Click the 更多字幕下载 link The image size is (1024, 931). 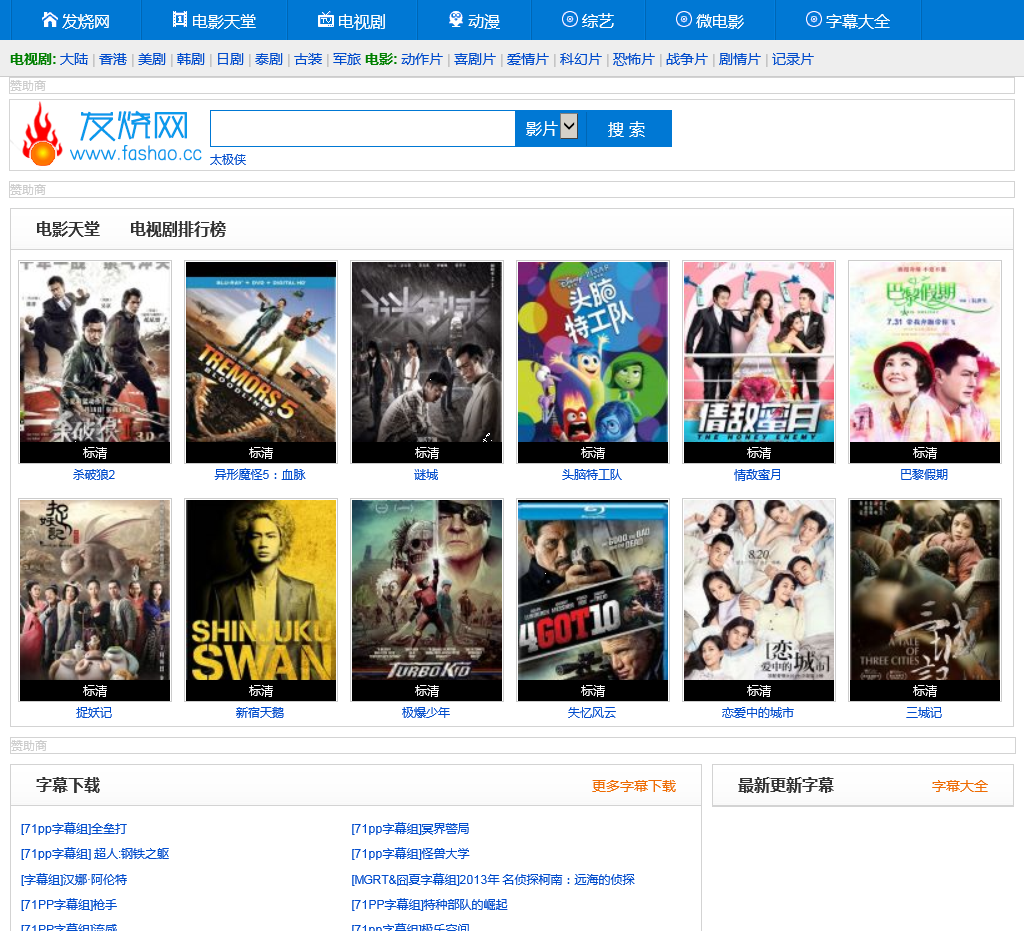[x=633, y=786]
